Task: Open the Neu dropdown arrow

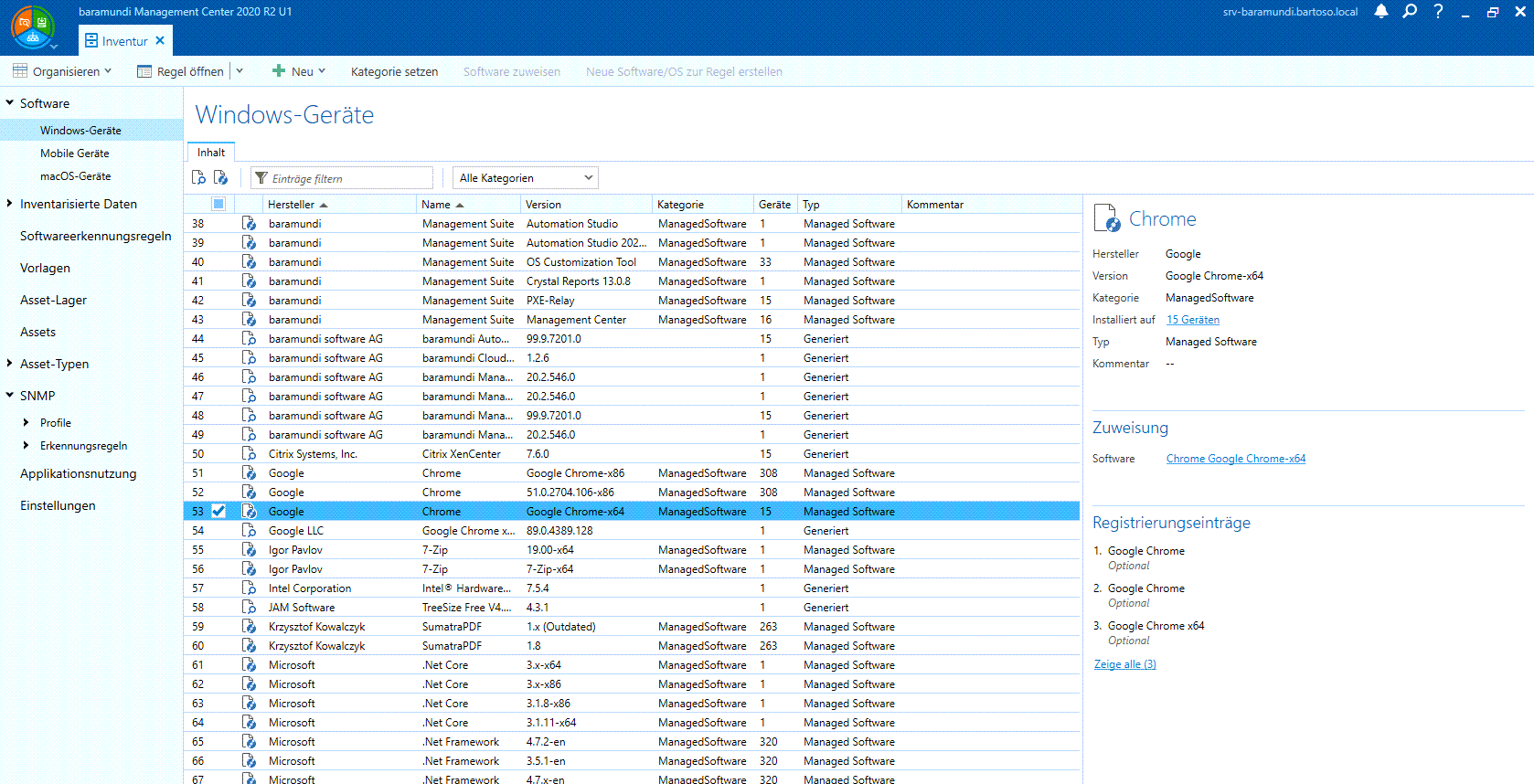Action: (322, 71)
